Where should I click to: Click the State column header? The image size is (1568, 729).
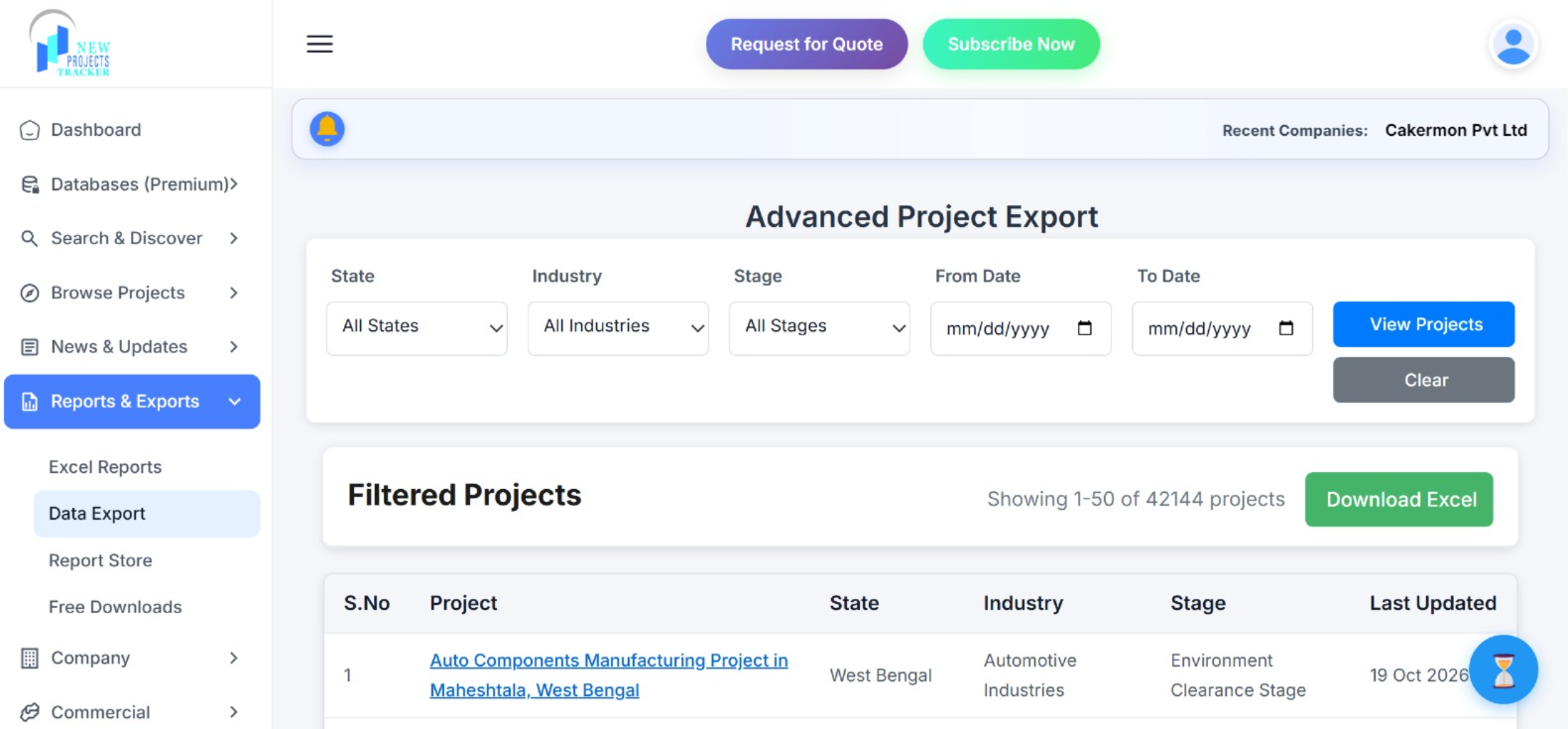click(x=854, y=603)
